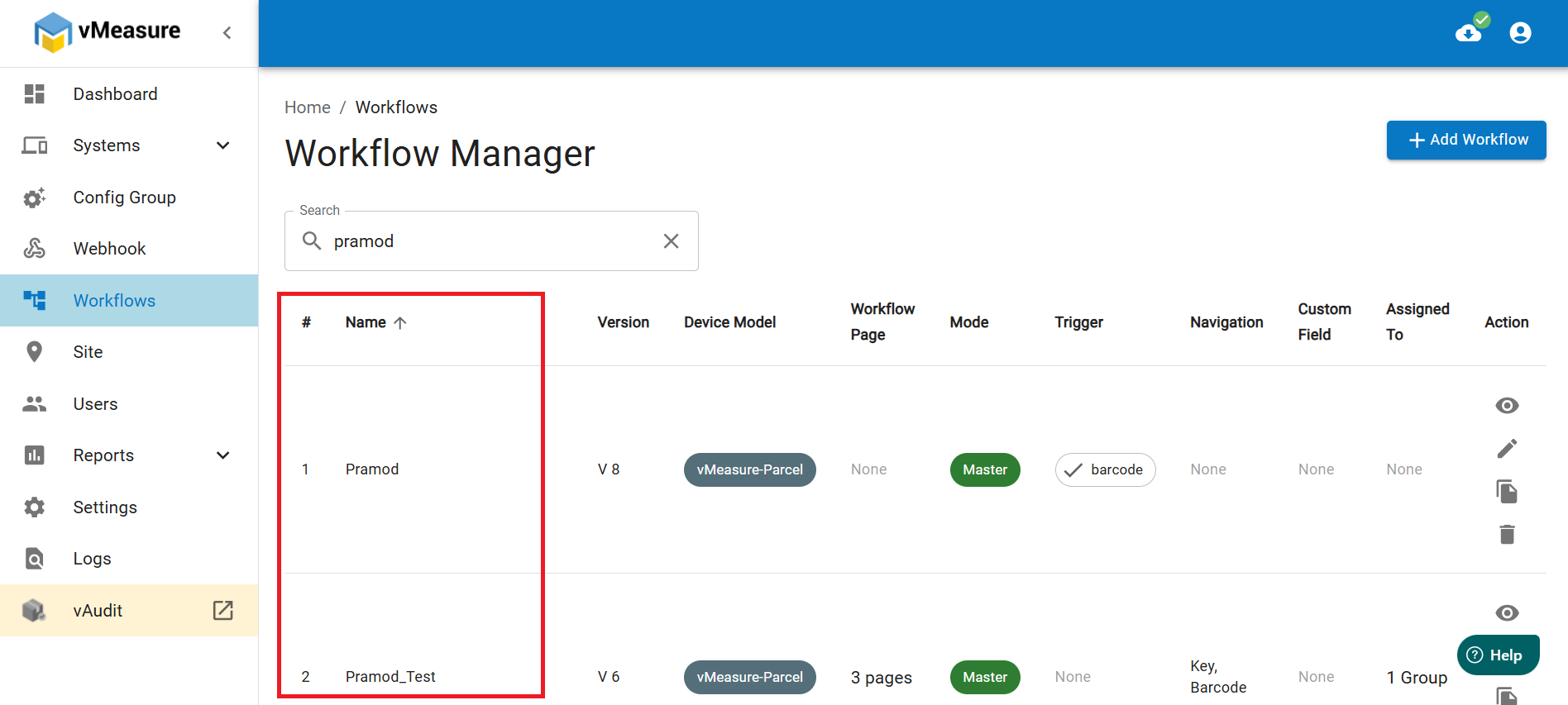
Task: Click the 1 Group assigned cell
Action: [x=1417, y=678]
